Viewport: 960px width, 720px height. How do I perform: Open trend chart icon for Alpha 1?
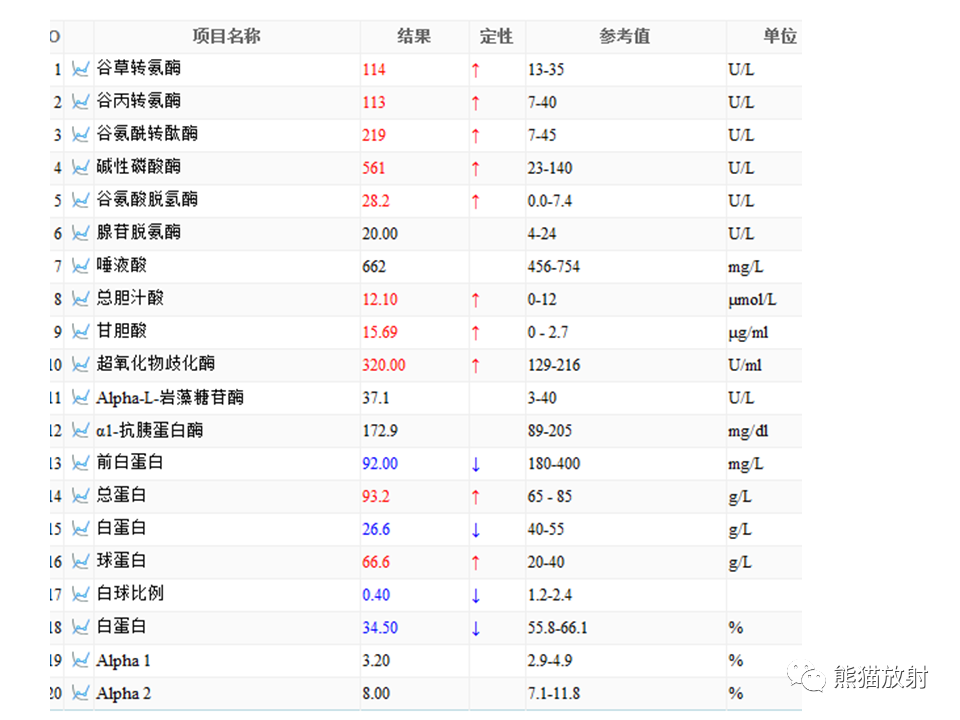coord(80,660)
